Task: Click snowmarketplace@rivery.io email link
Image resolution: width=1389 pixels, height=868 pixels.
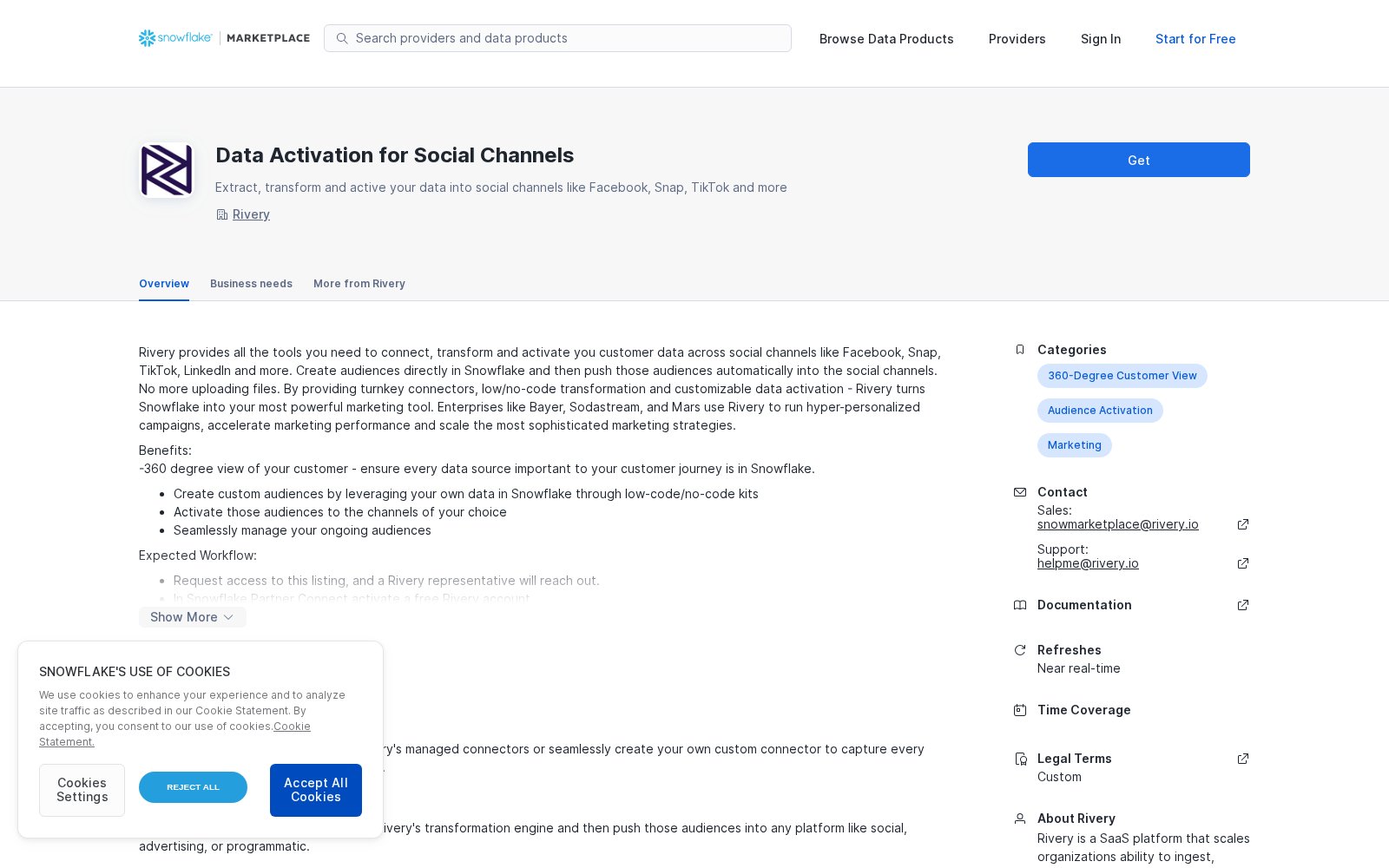Action: (1118, 524)
